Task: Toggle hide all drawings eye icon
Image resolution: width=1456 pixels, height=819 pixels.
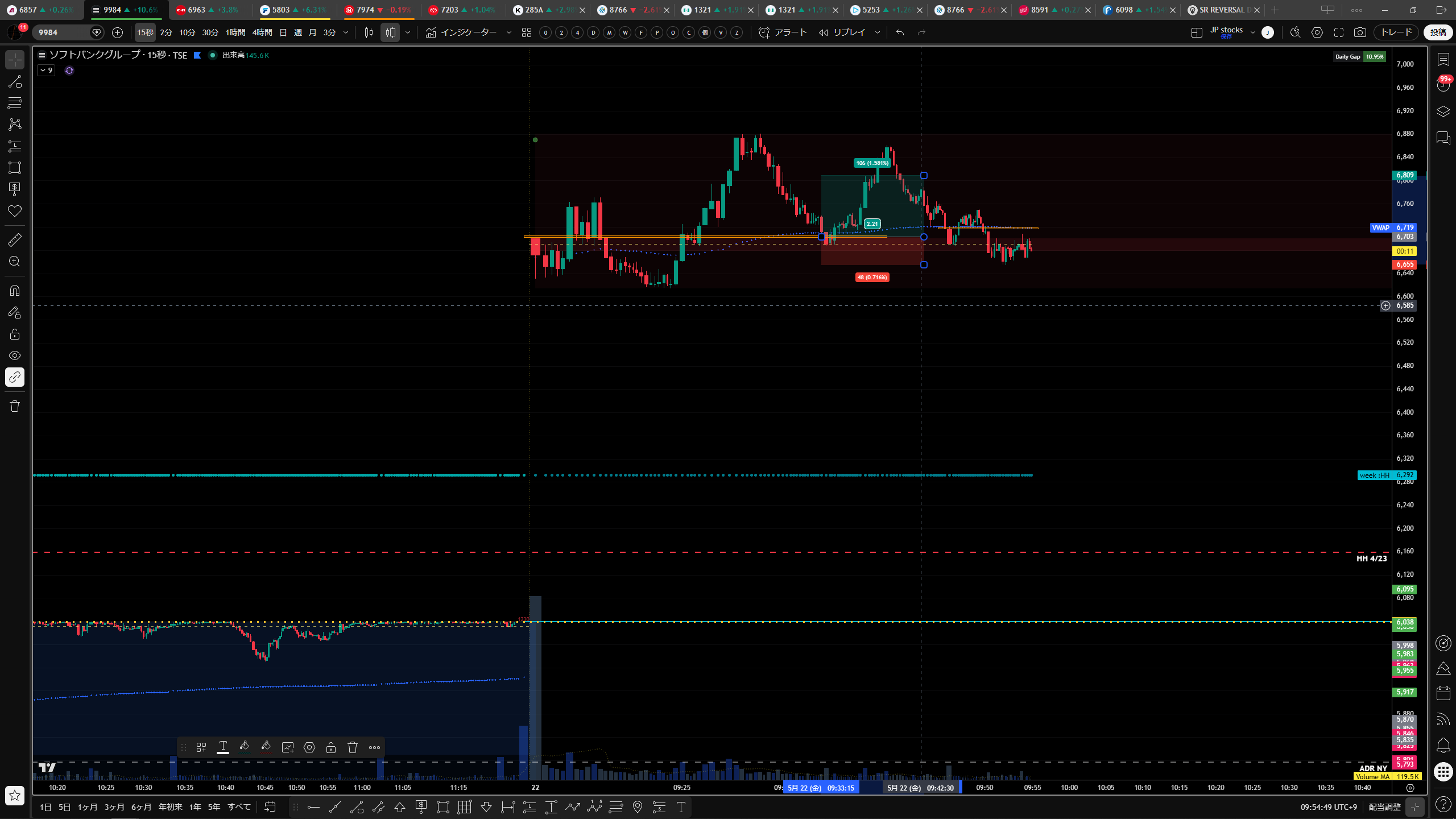Action: [15, 355]
